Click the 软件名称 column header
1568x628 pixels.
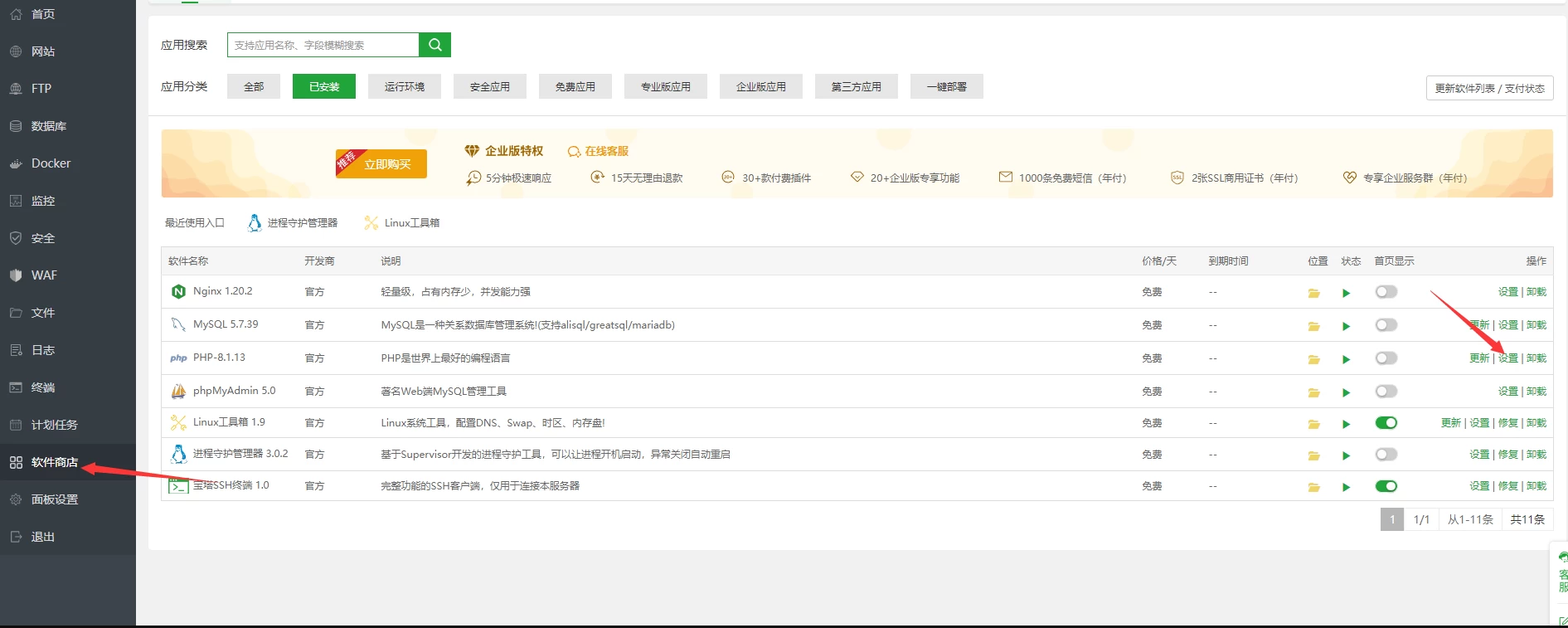pos(188,260)
